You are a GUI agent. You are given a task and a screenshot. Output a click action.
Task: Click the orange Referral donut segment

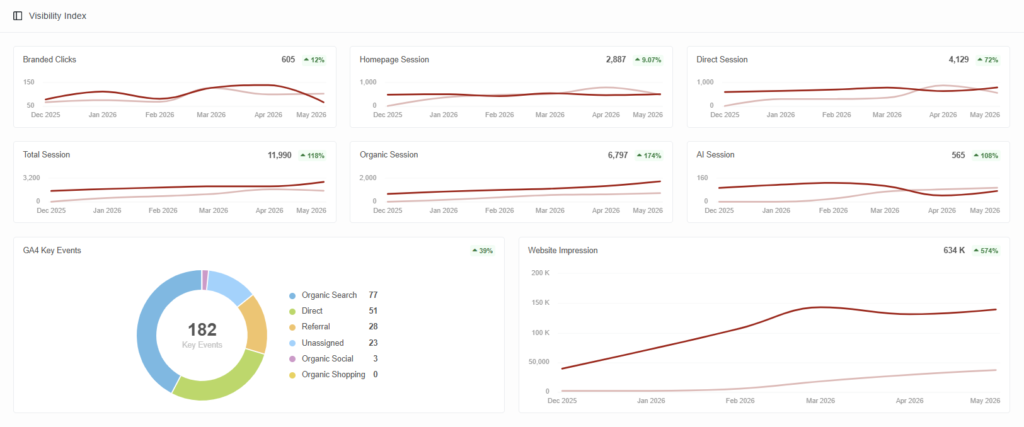coord(255,324)
